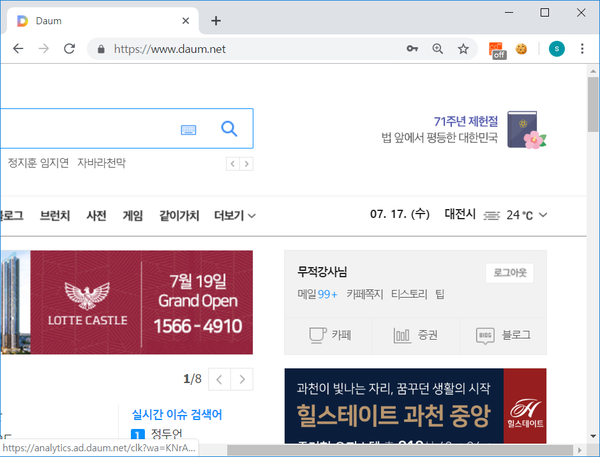Select the Daum browser tab
600x457 pixels.
tap(103, 21)
